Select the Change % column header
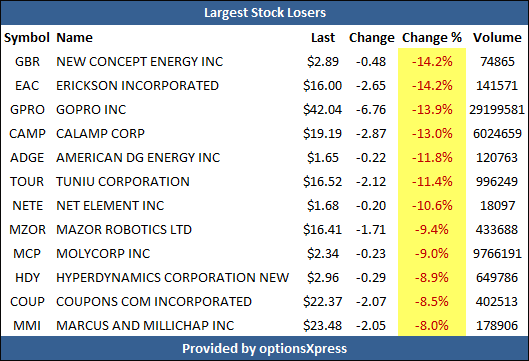Viewport: 529px width, 361px height. pos(432,38)
